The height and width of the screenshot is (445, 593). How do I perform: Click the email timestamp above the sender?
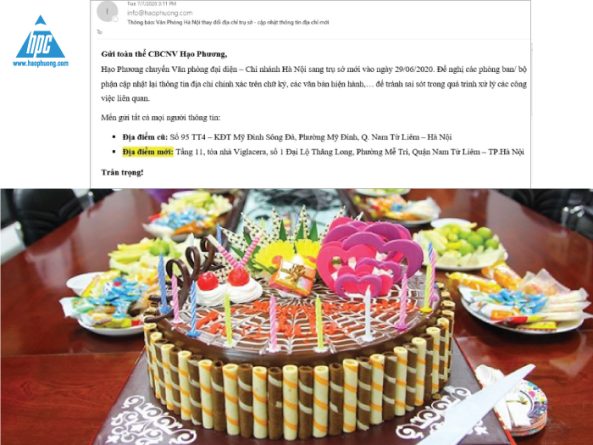point(152,3)
